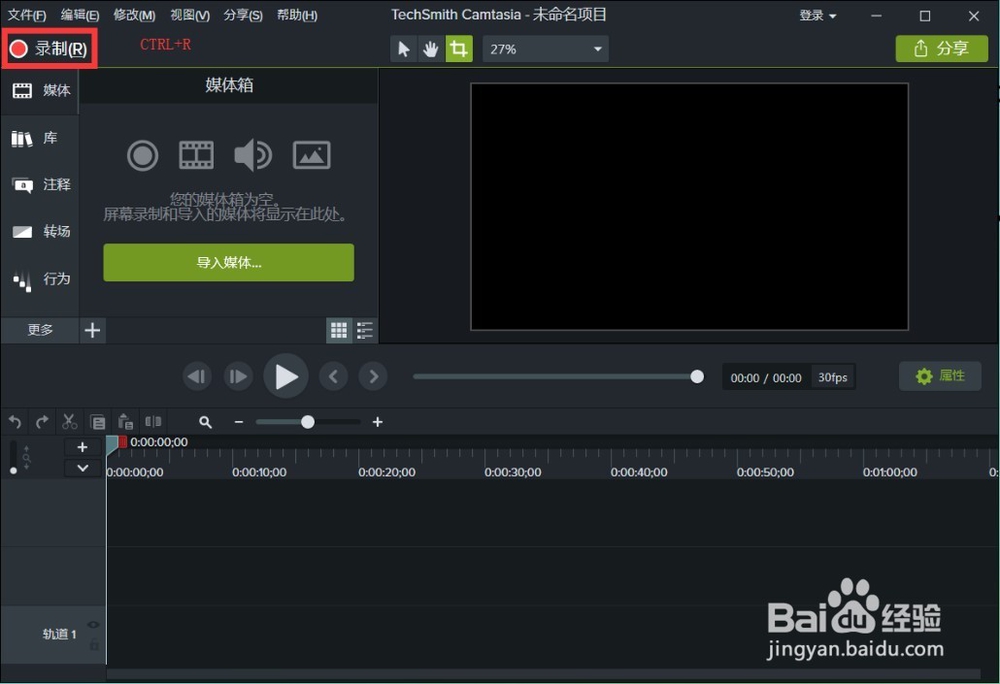The image size is (1000, 684).
Task: Click the recording icon in the media bin
Action: pos(142,155)
